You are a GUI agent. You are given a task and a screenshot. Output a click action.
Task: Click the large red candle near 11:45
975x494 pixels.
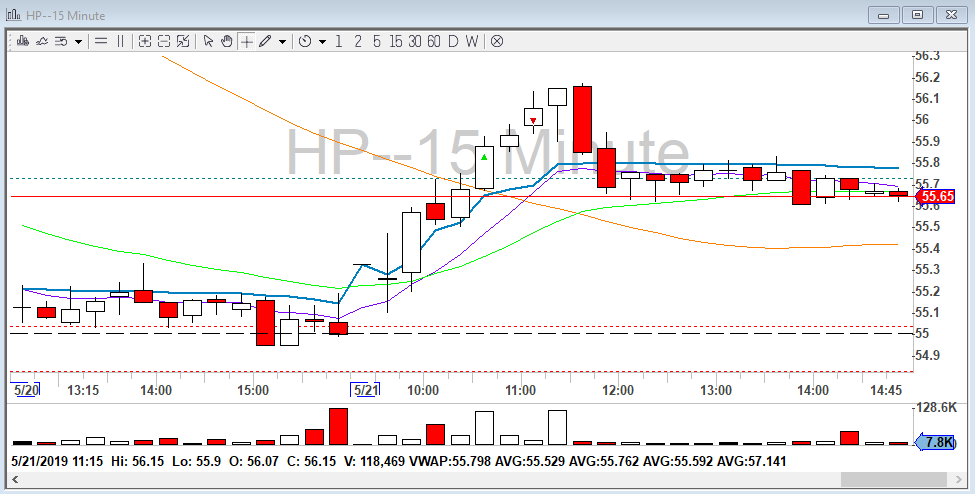coord(583,119)
